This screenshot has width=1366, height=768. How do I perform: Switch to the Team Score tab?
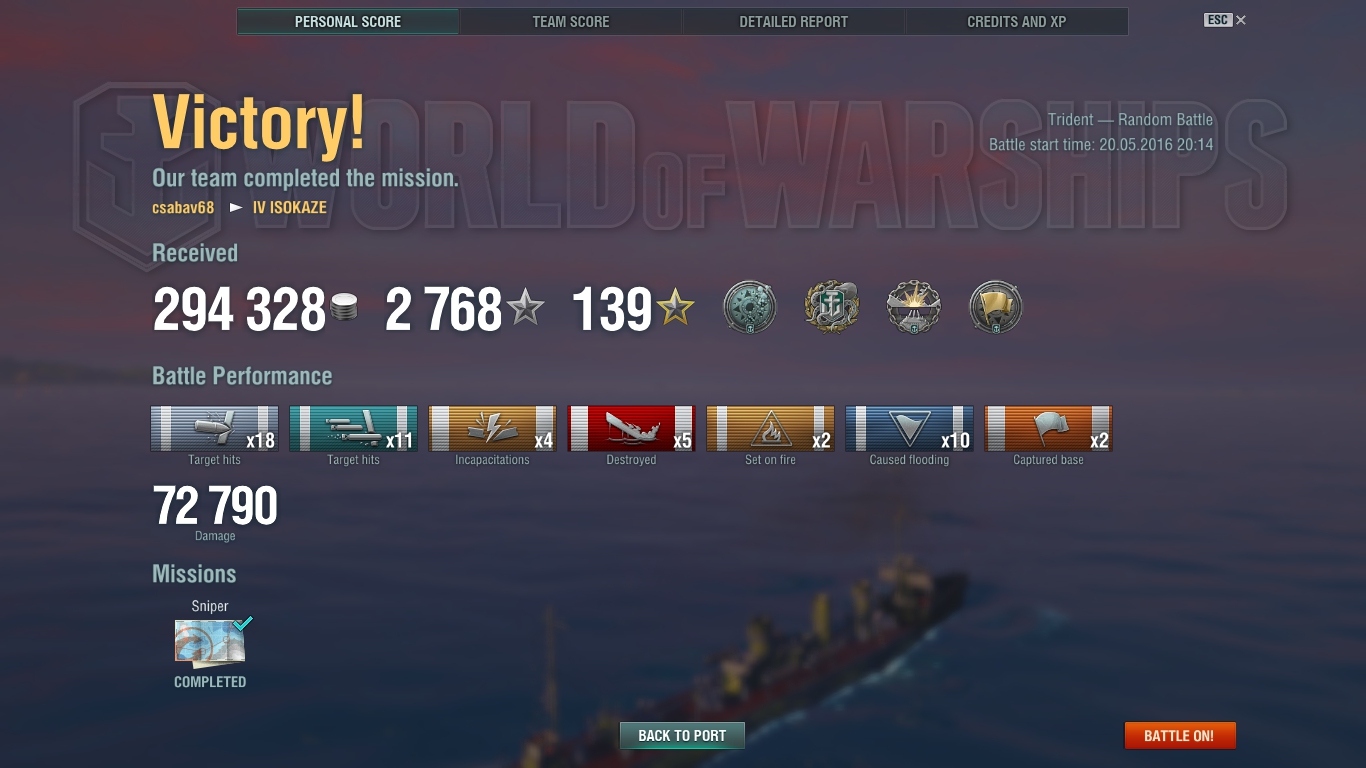point(570,21)
